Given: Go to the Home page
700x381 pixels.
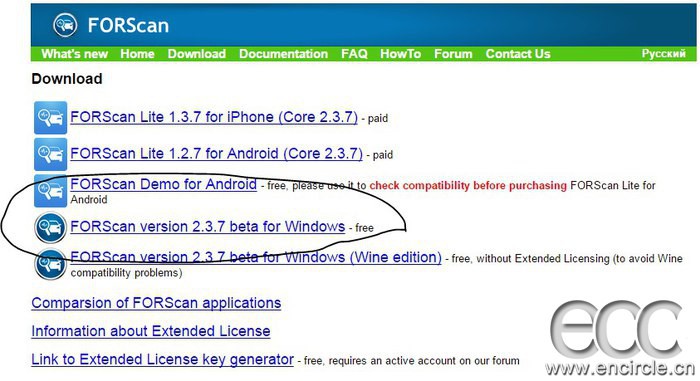Looking at the screenshot, I should (x=138, y=54).
